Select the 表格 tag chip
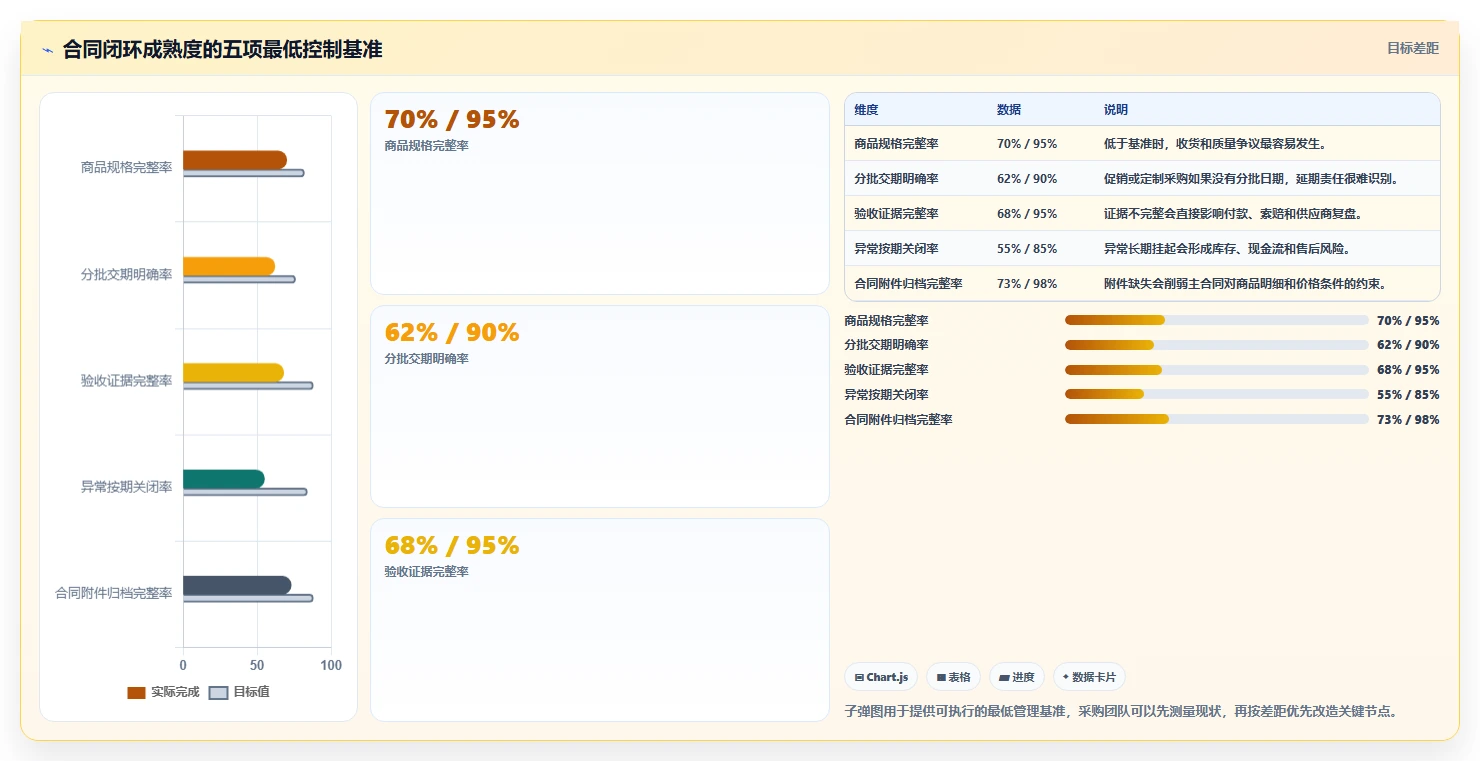 pos(953,677)
